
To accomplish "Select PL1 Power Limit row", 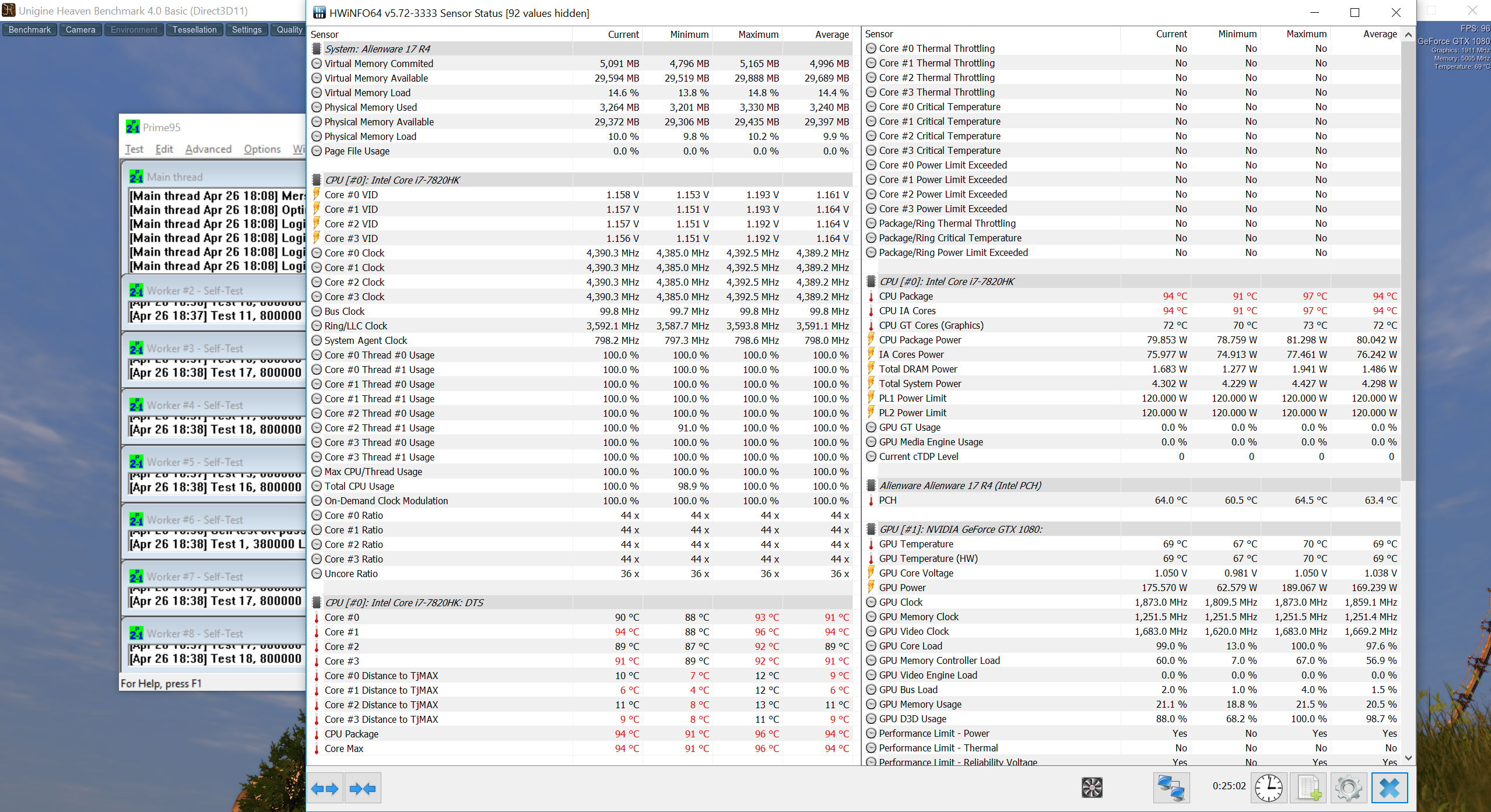I will tap(1132, 398).
